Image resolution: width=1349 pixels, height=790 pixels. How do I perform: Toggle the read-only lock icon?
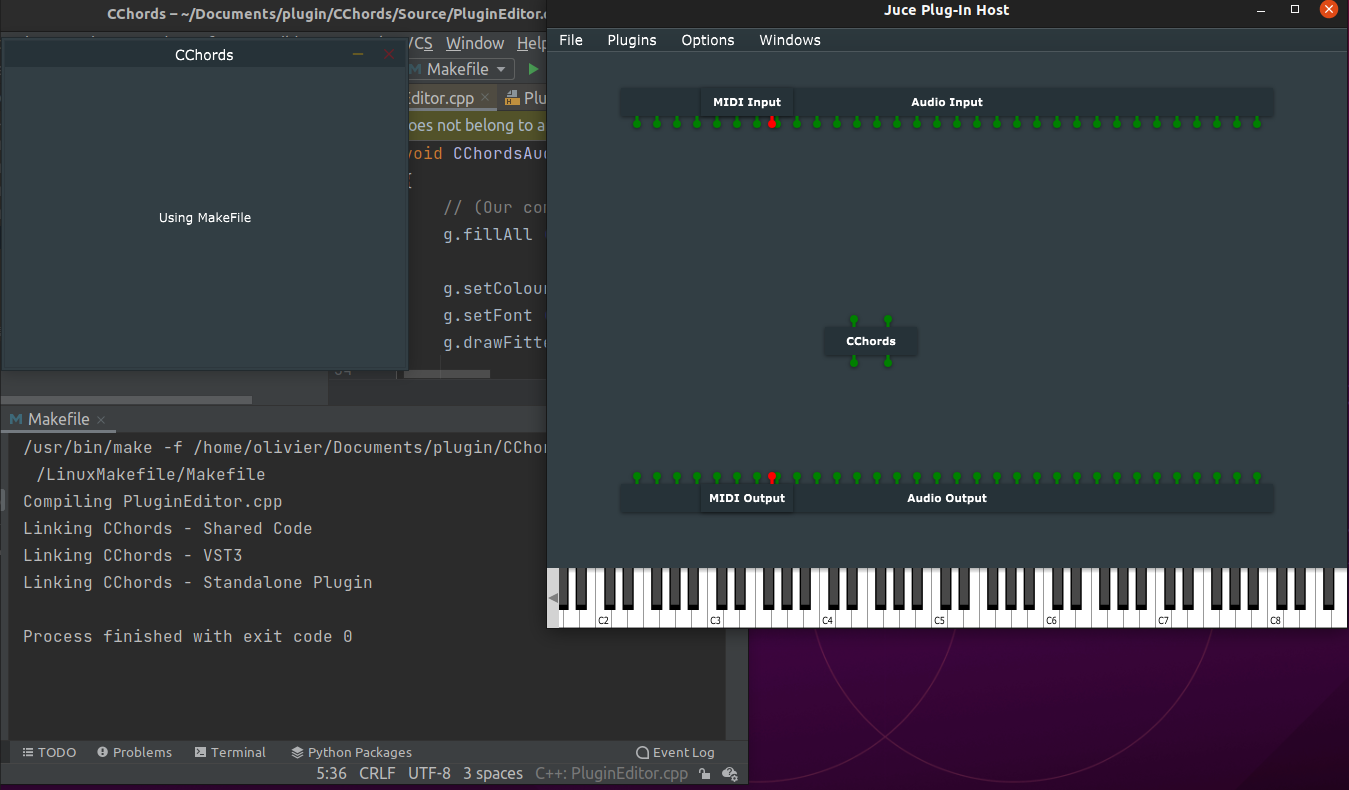point(705,773)
